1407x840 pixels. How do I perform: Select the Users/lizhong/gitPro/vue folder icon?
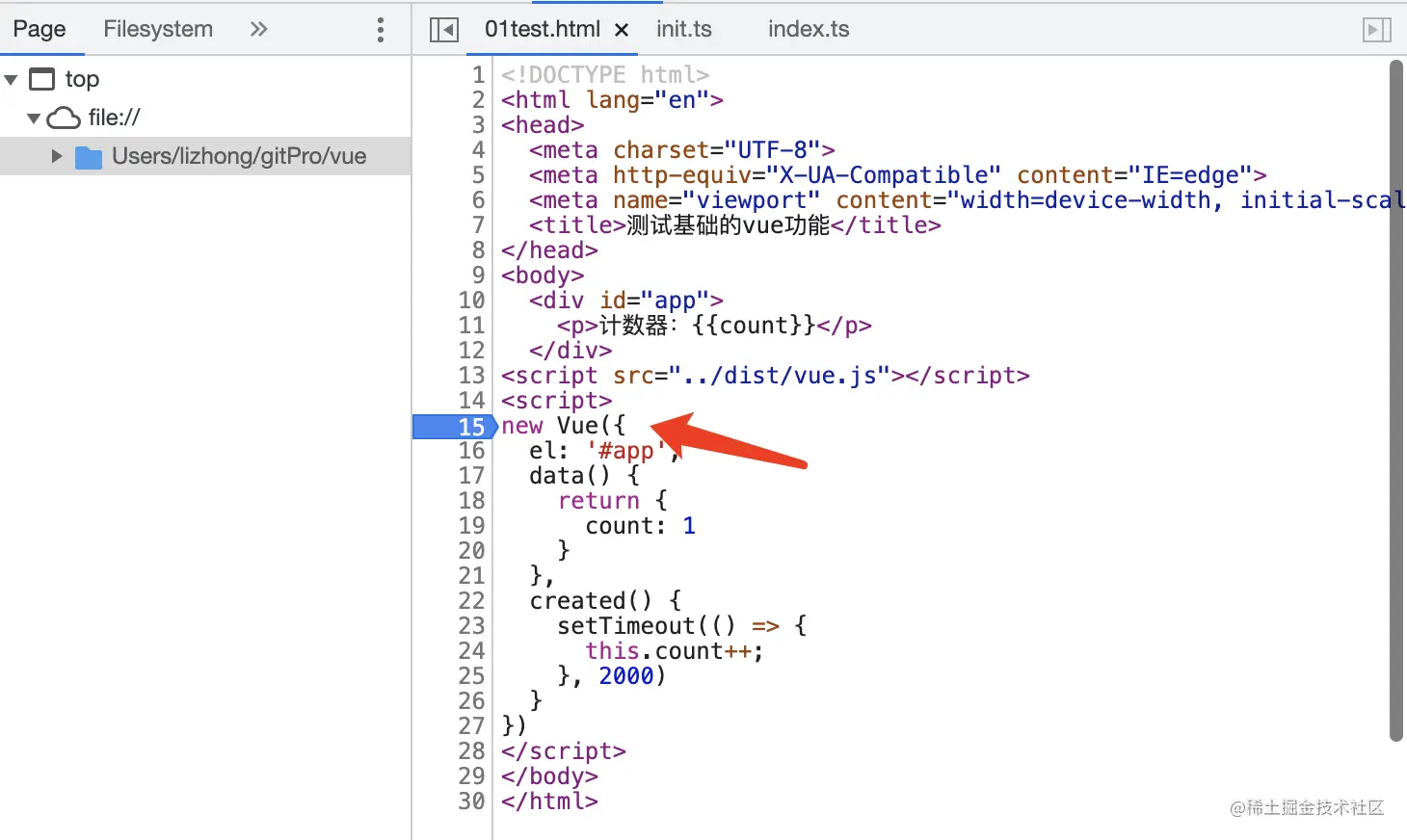coord(89,157)
